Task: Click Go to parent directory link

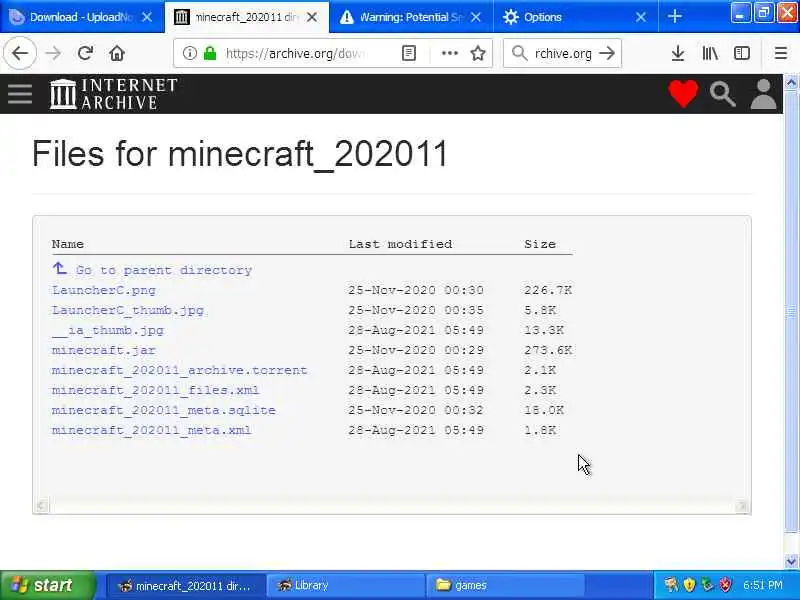Action: point(164,270)
